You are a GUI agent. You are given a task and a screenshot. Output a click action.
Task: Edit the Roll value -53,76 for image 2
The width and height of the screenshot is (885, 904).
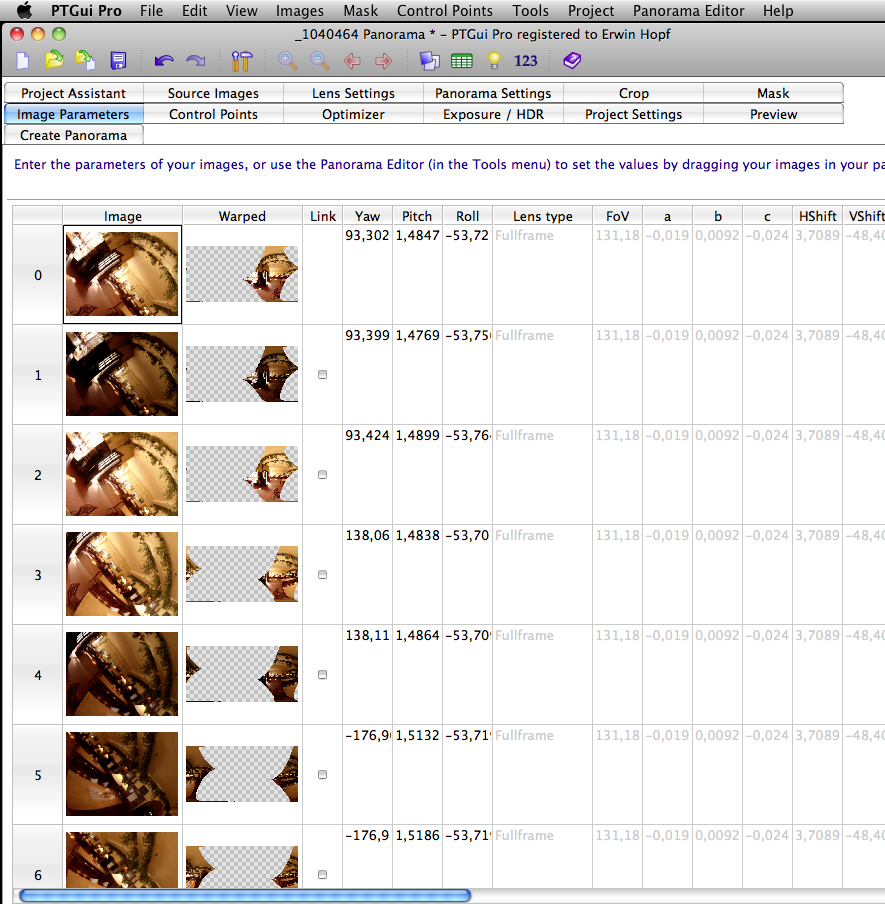point(468,435)
